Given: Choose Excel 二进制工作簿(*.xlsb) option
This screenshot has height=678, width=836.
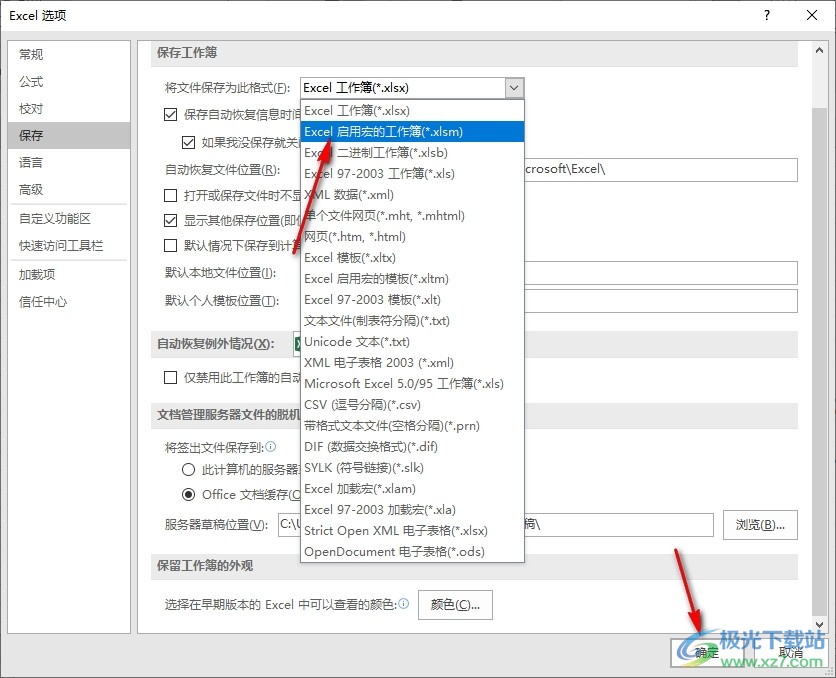Looking at the screenshot, I should [412, 152].
